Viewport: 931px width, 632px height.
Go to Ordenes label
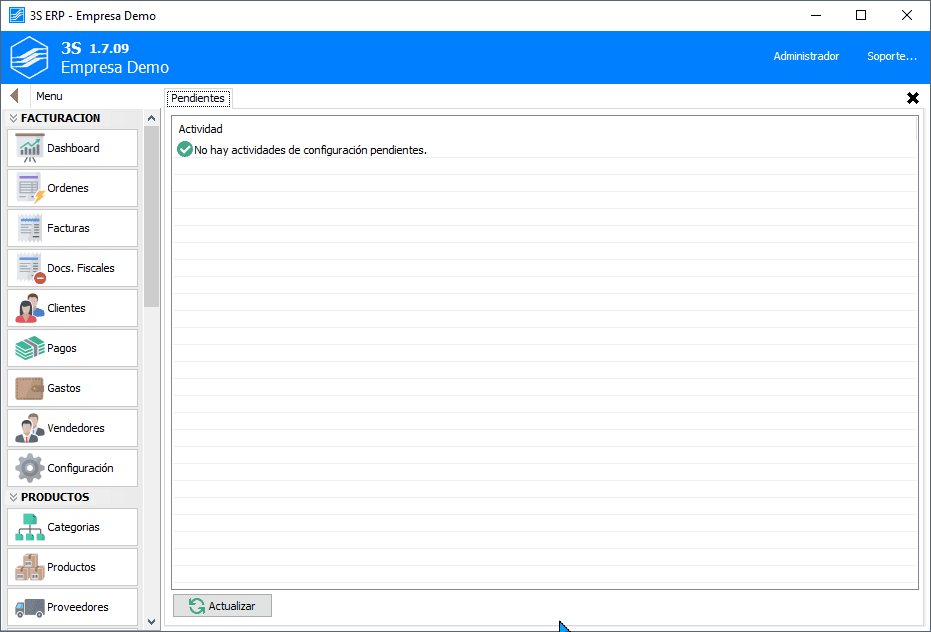[68, 188]
